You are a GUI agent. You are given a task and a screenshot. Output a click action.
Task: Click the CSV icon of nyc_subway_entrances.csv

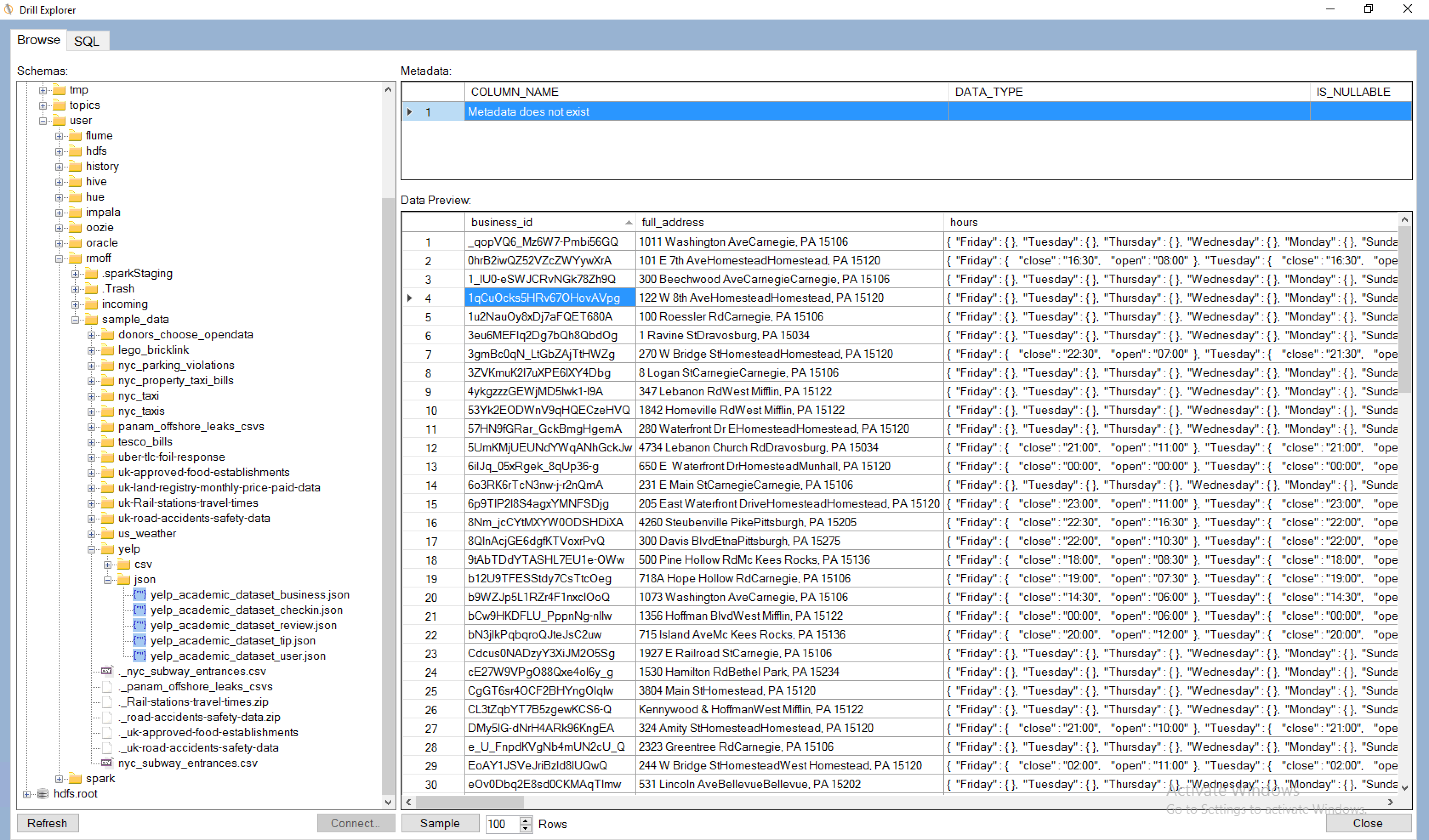pyautogui.click(x=107, y=763)
